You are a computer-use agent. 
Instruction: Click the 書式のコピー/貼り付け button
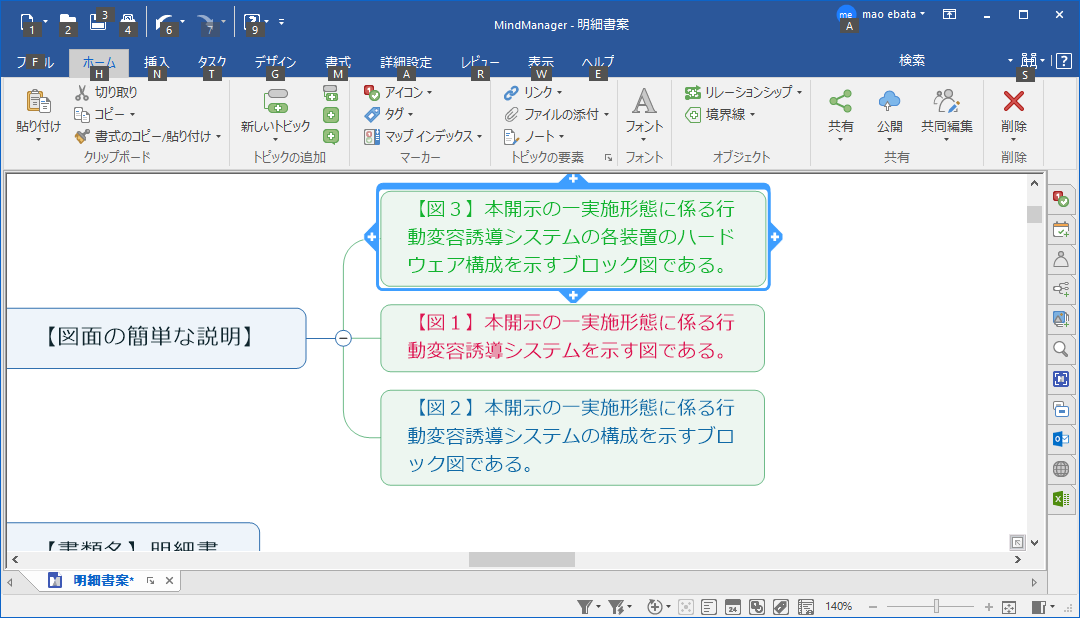point(150,136)
